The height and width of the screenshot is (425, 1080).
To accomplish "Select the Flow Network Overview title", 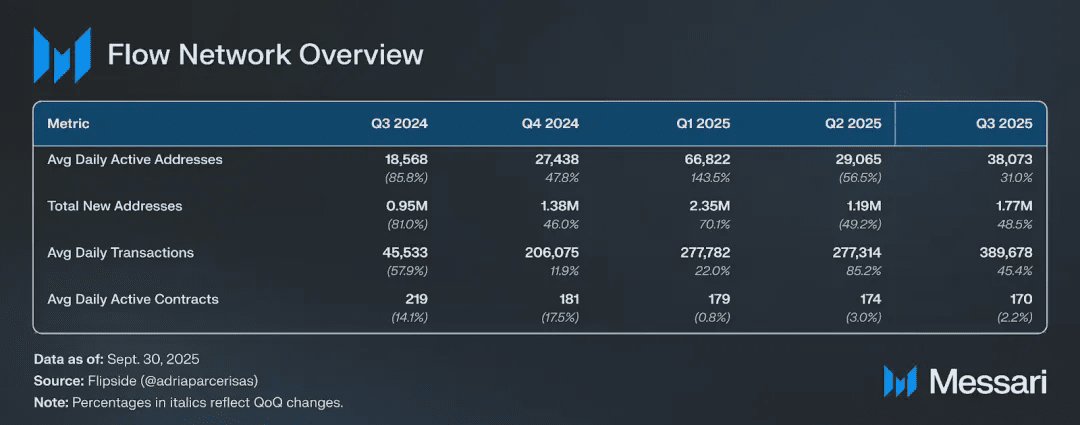I will (x=265, y=54).
